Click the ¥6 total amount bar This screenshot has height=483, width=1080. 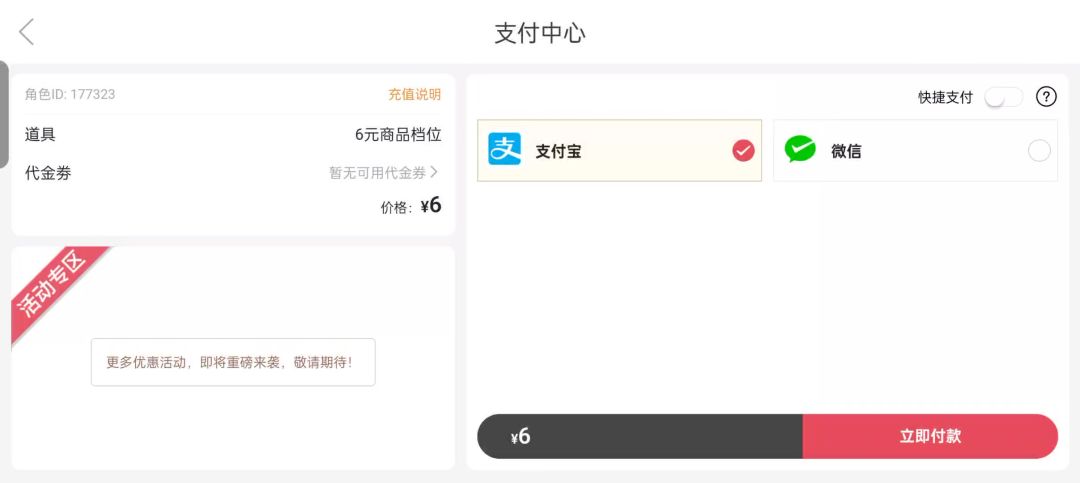[x=640, y=437]
